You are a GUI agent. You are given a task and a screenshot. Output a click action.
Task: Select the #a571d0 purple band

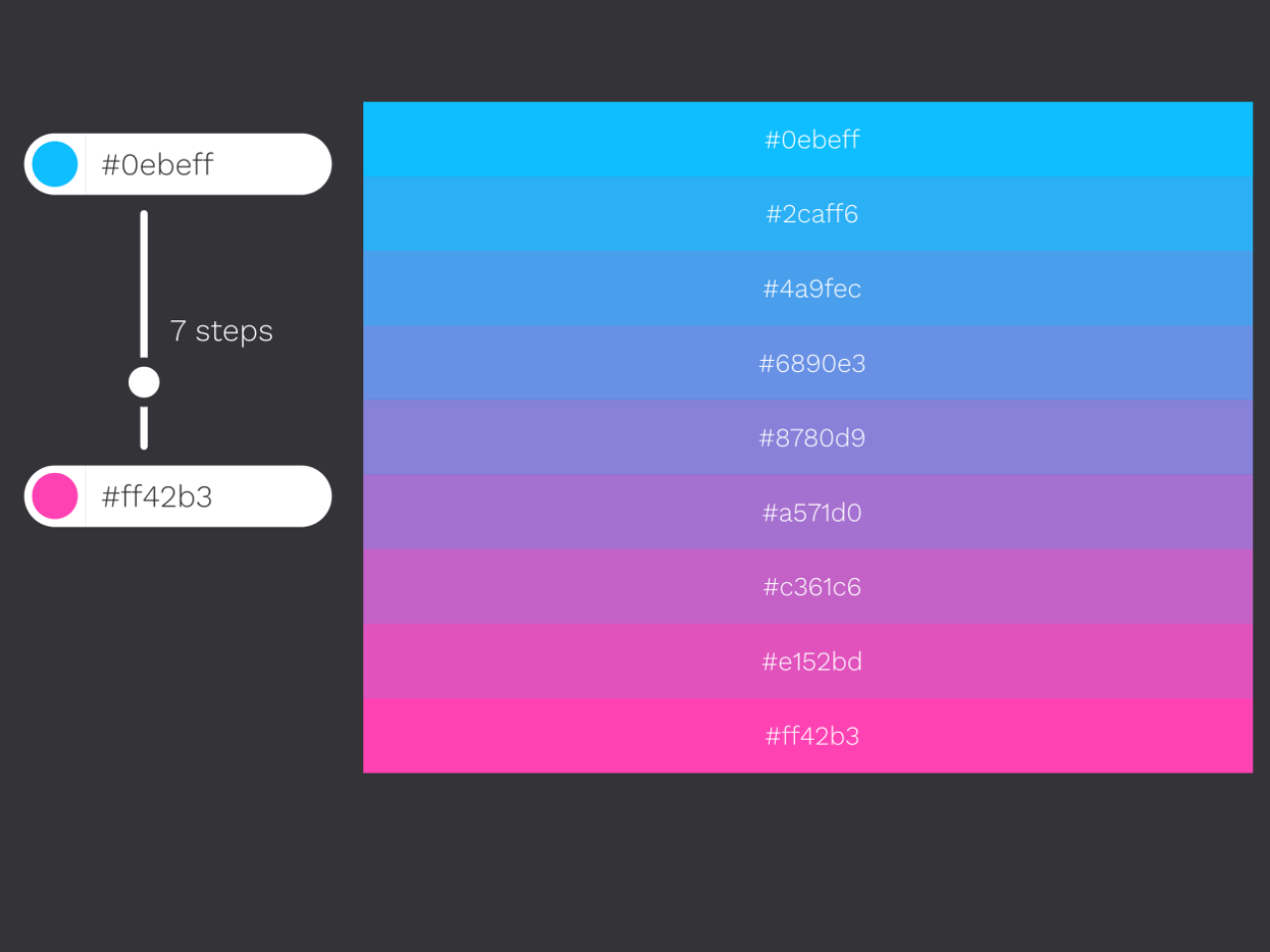(x=808, y=513)
